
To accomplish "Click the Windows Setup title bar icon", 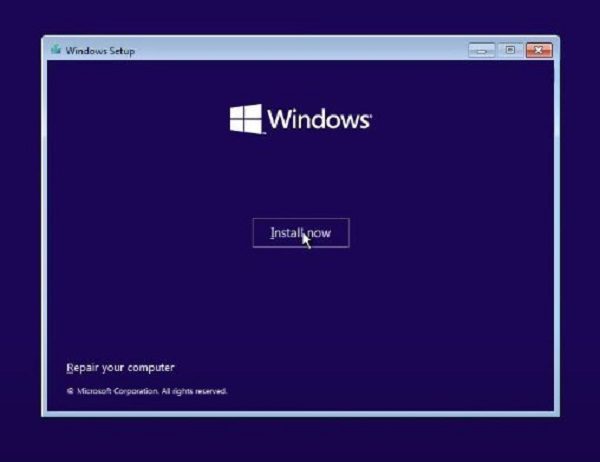I will coord(56,50).
